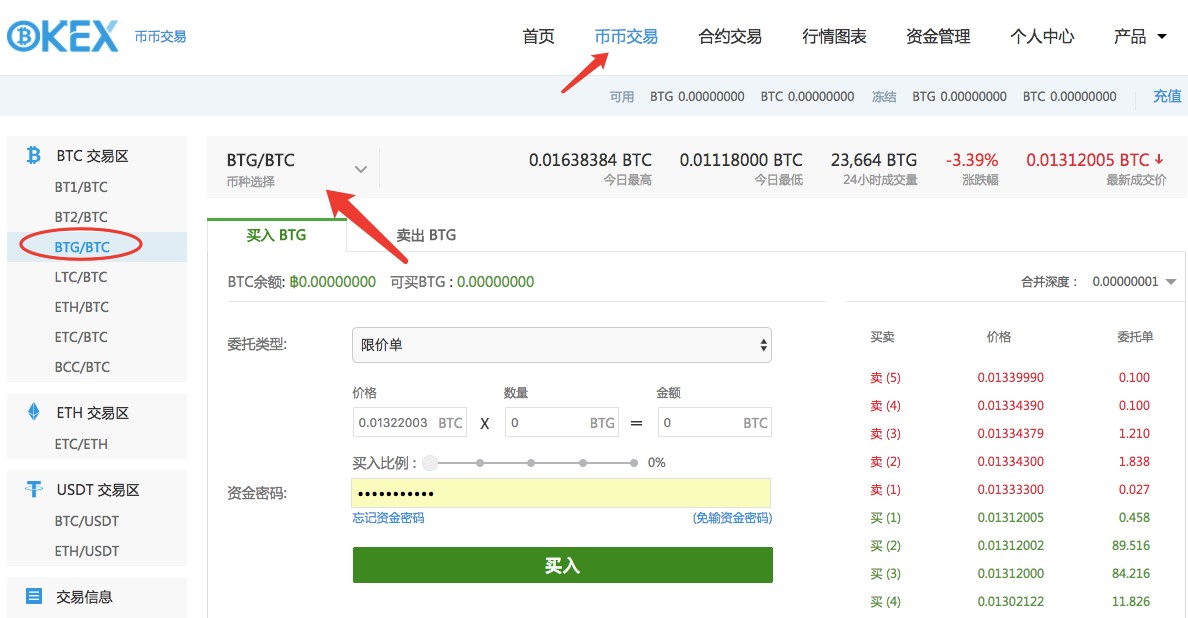This screenshot has height=618, width=1188.
Task: Click the 最新成交价 0.01312005 BTC value
Action: (x=1088, y=160)
